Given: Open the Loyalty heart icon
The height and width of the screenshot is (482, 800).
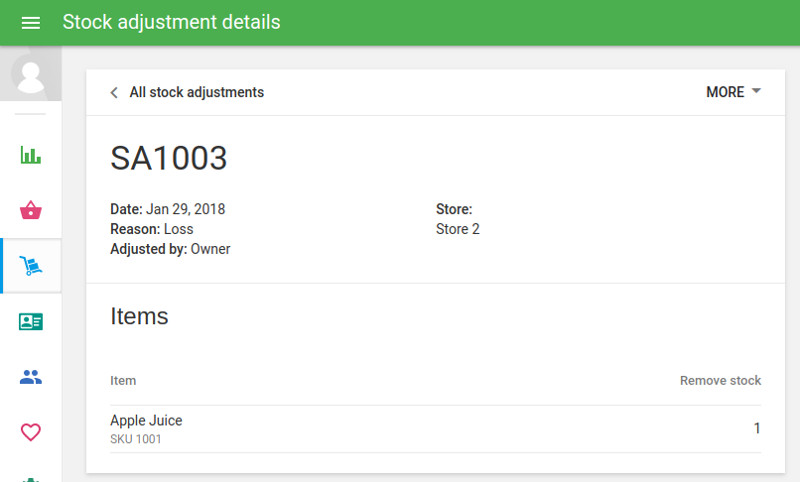Looking at the screenshot, I should pos(31,432).
